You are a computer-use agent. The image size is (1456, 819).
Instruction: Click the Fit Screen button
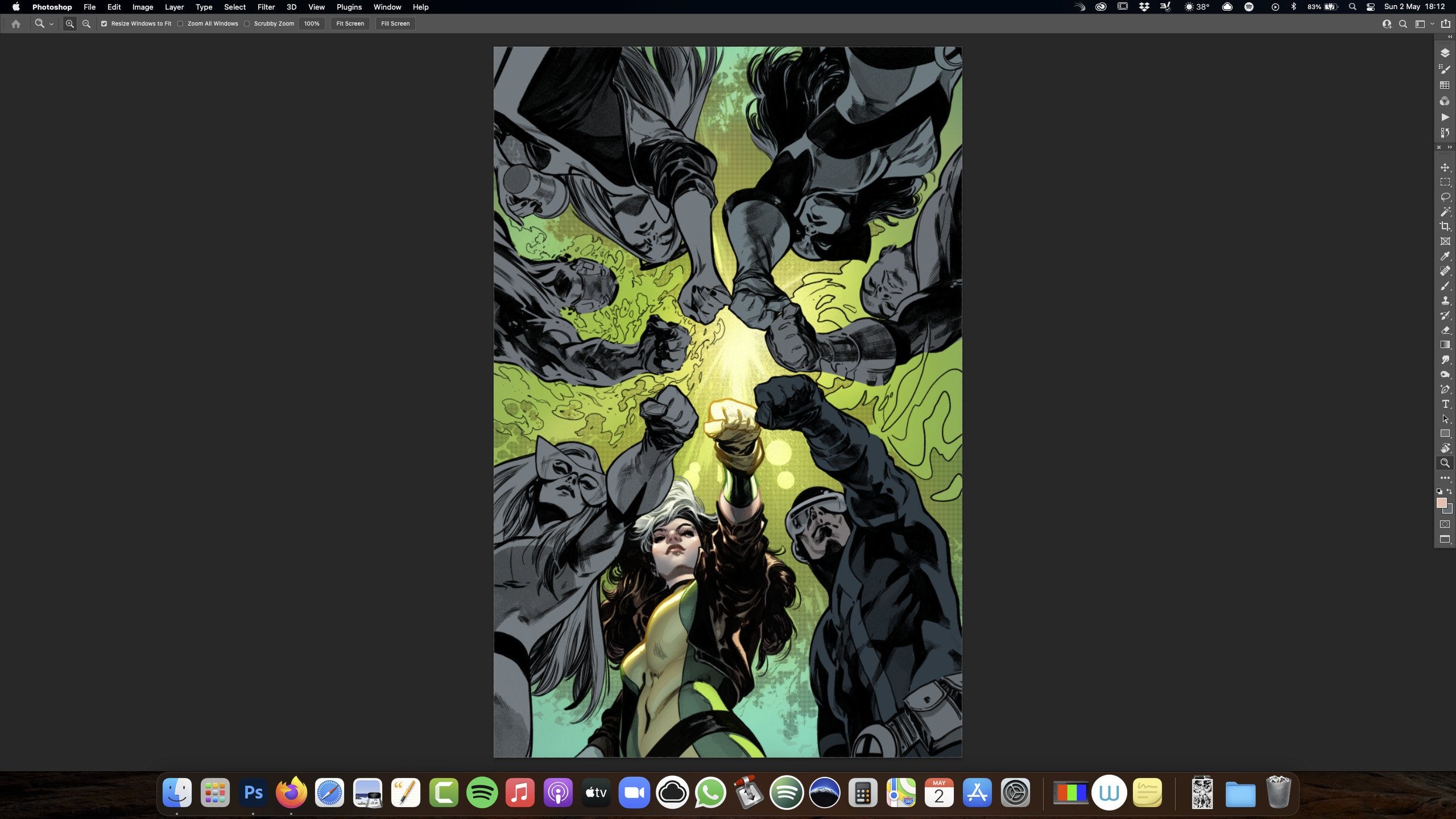(350, 24)
